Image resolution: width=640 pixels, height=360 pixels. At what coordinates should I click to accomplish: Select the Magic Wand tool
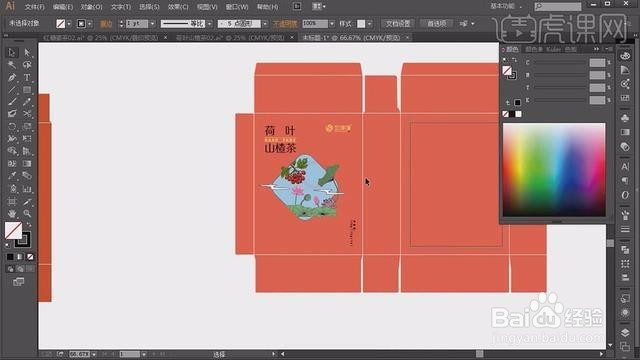[12, 64]
